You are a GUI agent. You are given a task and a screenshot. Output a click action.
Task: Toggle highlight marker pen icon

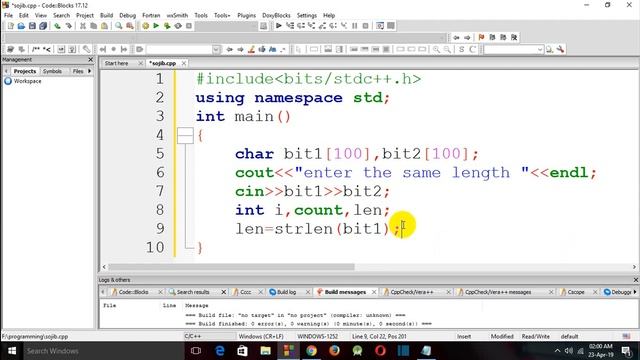pos(251,49)
